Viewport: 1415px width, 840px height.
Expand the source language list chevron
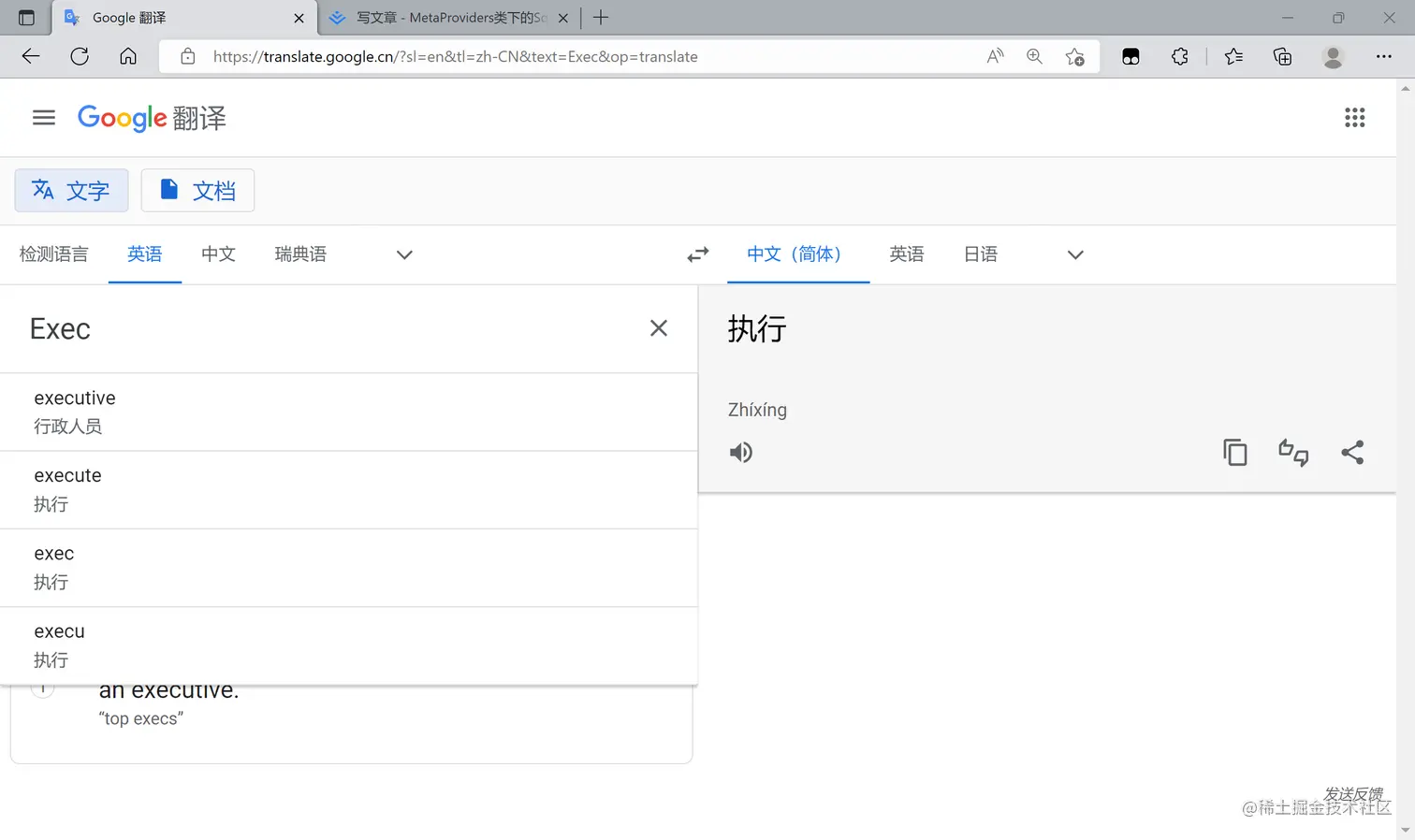tap(404, 254)
